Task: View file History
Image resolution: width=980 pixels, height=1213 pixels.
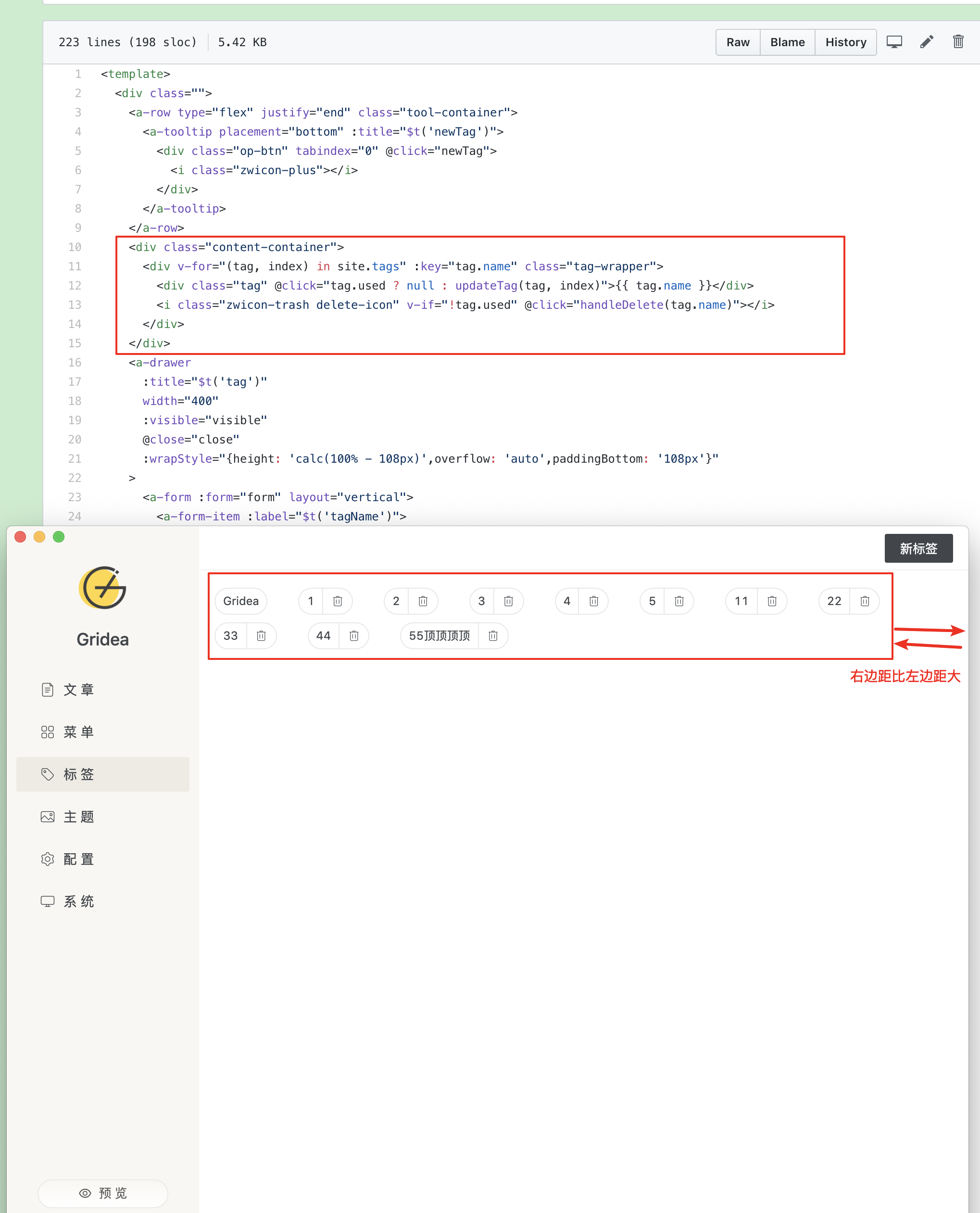Action: pos(845,42)
